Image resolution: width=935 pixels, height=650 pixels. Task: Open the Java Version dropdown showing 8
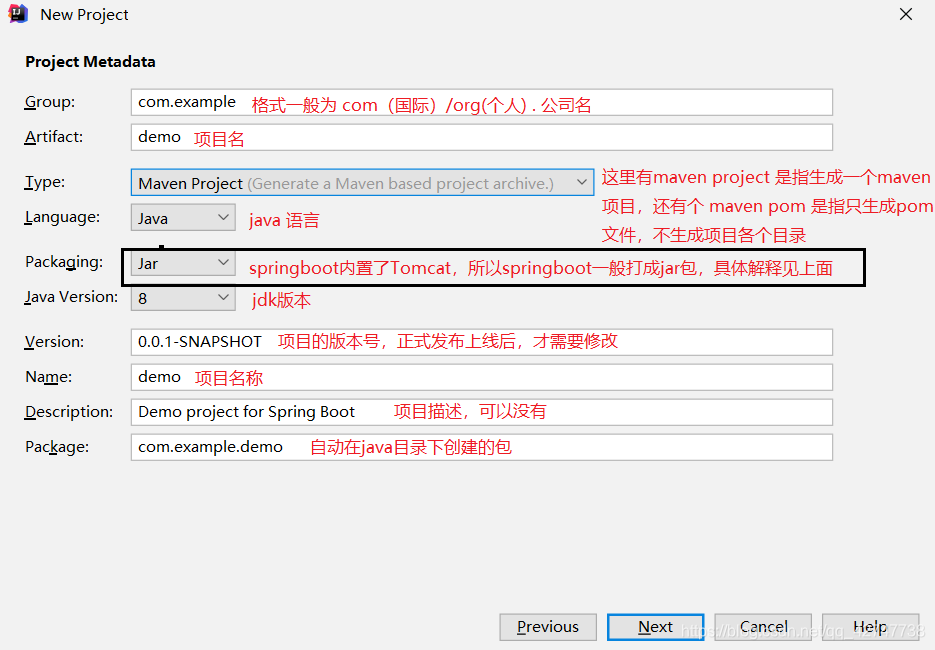tap(183, 298)
